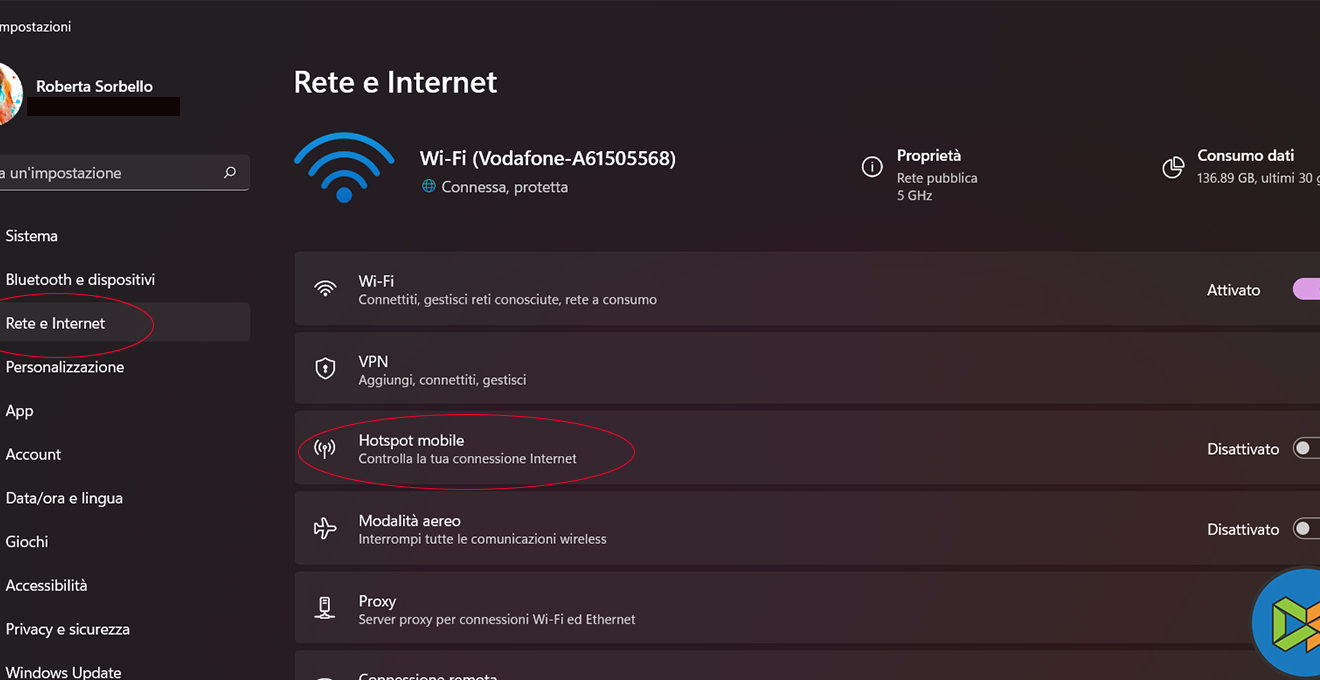Select Personalizzazione in the sidebar
Image resolution: width=1320 pixels, height=680 pixels.
pos(65,367)
